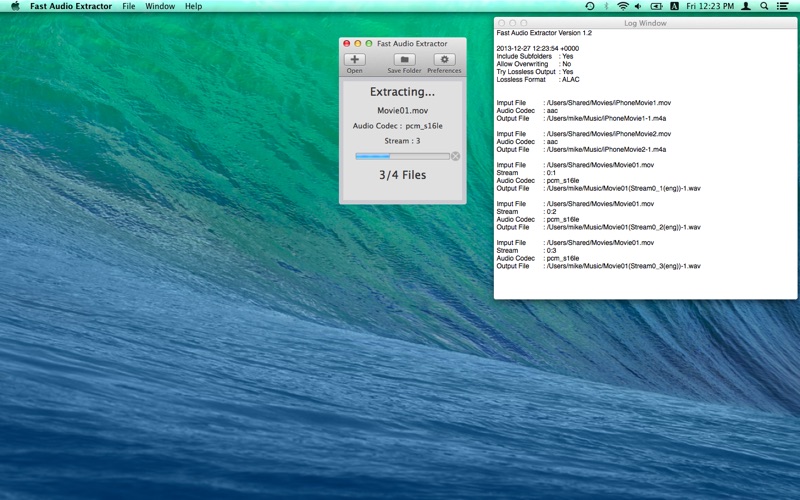Click the extraction progress bar

coord(402,156)
